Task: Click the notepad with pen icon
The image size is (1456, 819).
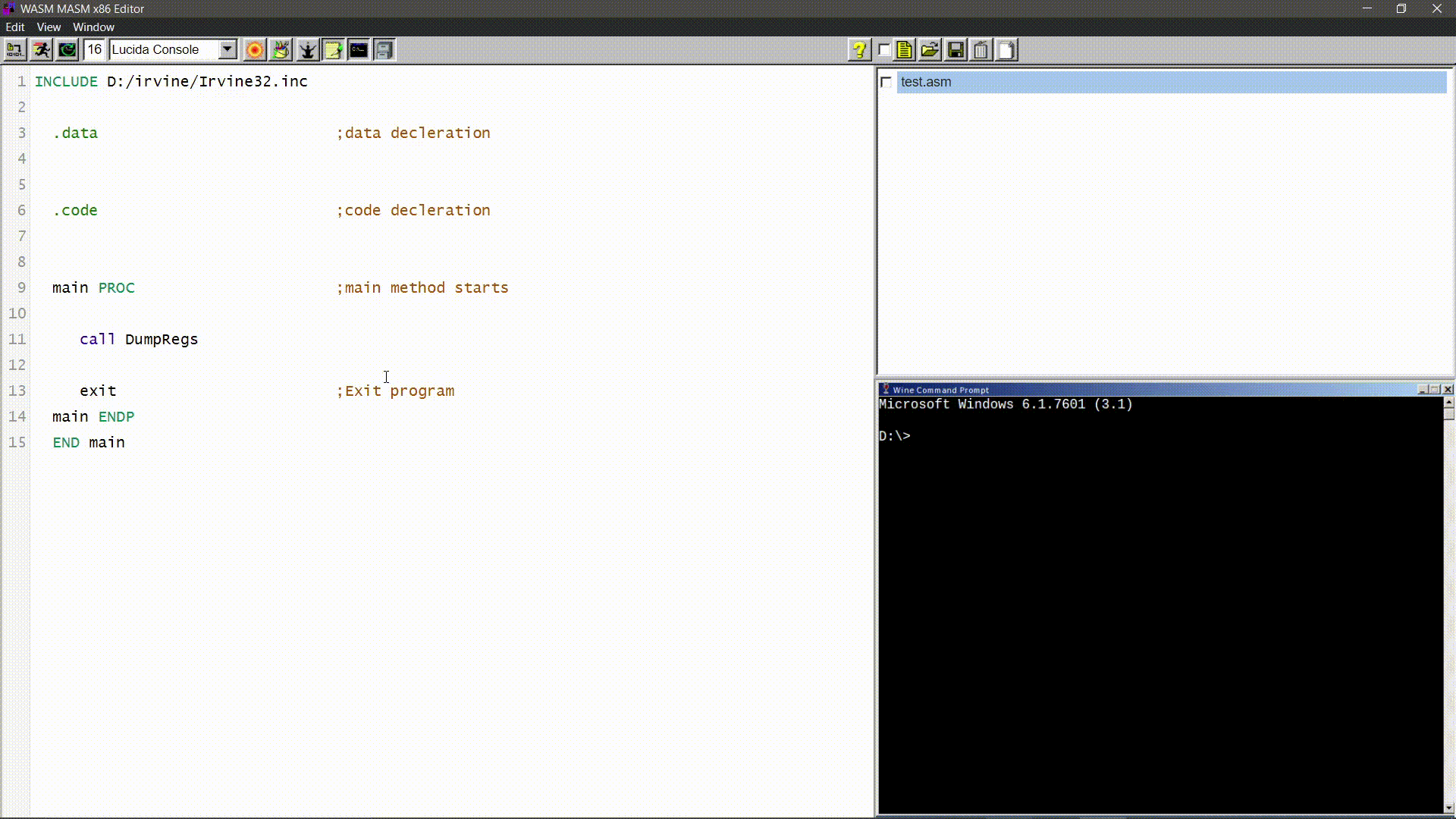Action: pyautogui.click(x=333, y=50)
